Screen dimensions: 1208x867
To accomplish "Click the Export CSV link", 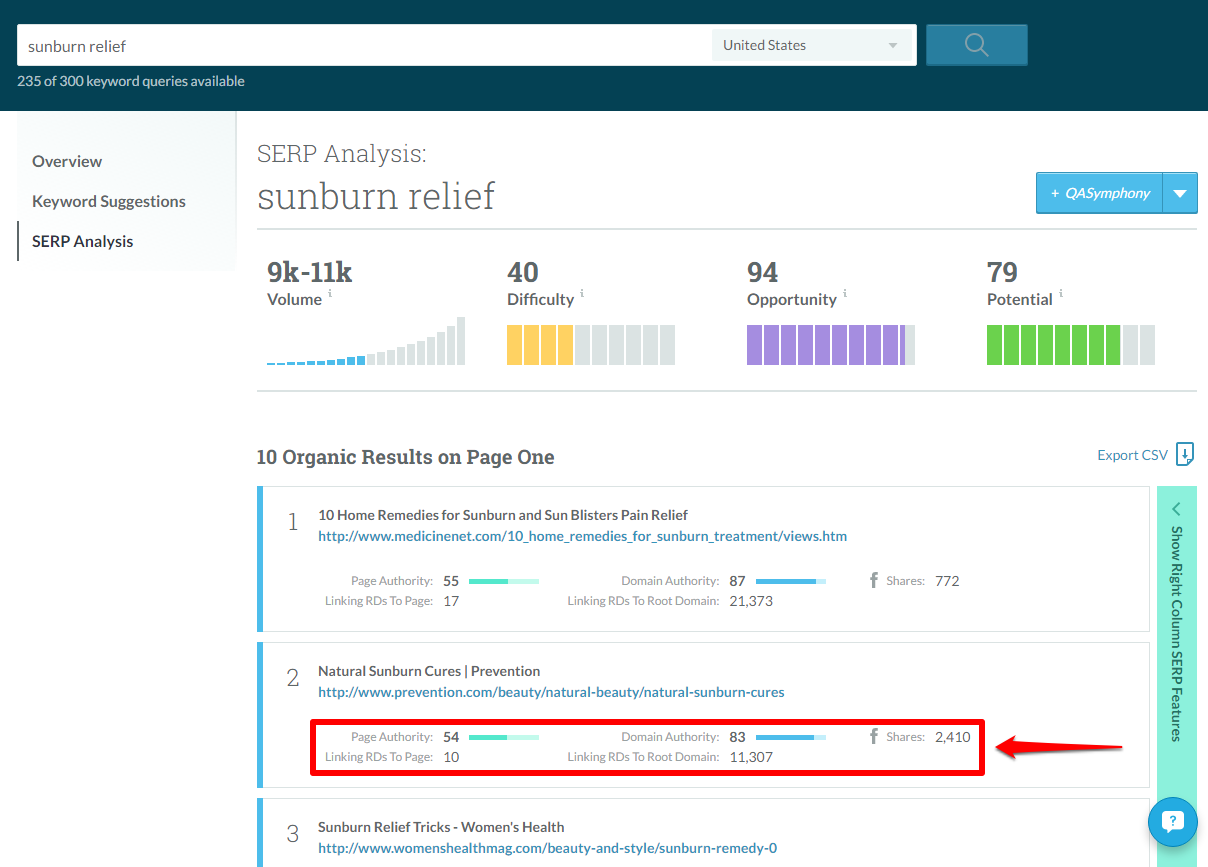I will 1131,454.
